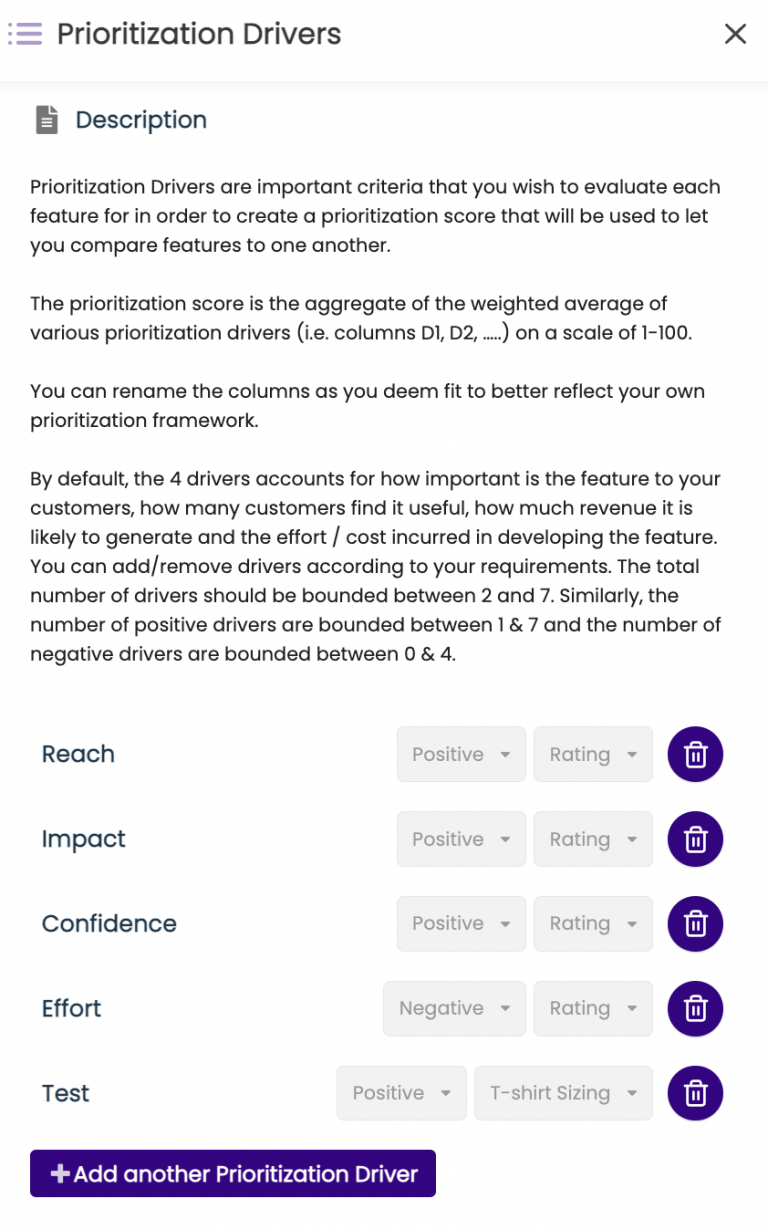Open the Rating selector for Confidence

(592, 924)
